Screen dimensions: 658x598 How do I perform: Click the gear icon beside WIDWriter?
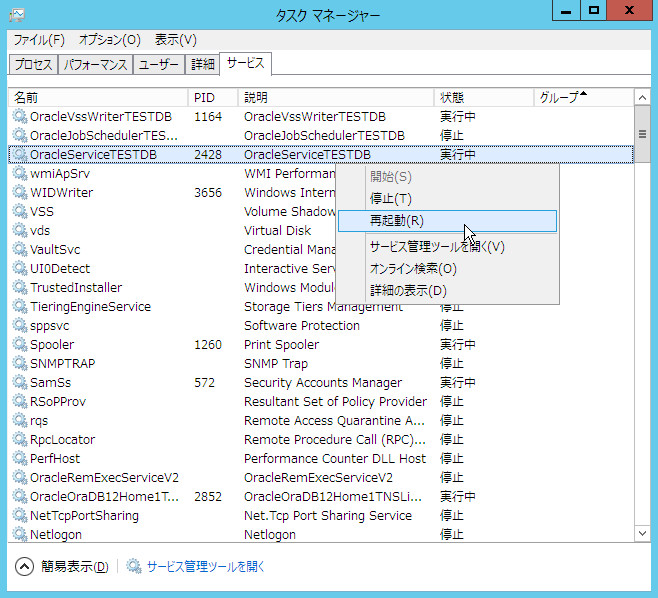20,192
